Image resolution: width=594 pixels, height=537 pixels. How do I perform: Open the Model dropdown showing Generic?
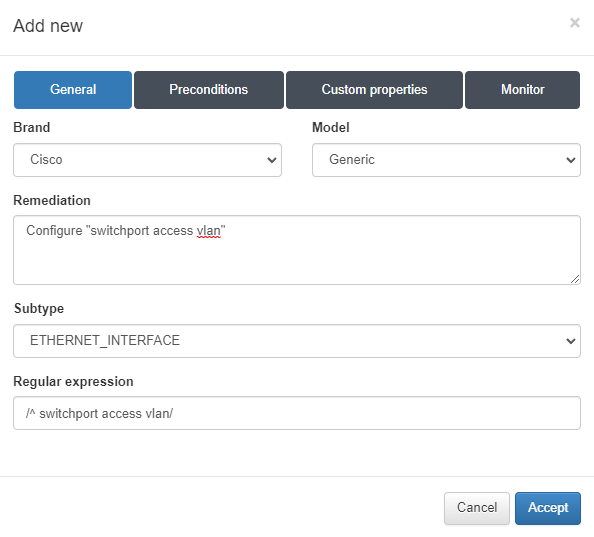point(446,160)
